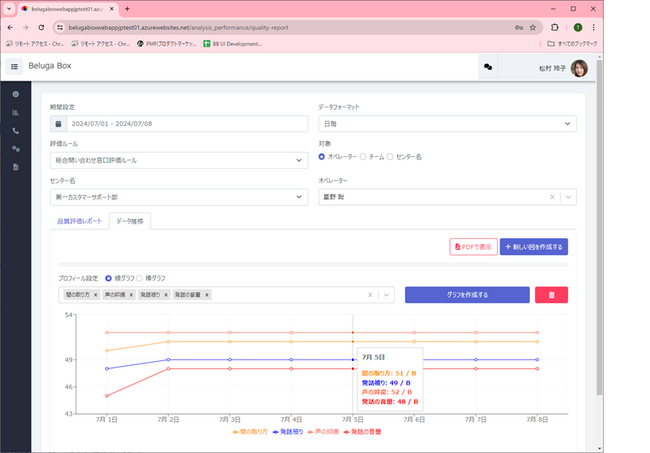
Task: Toggle the sidebar menu hamburger icon
Action: [x=15, y=66]
